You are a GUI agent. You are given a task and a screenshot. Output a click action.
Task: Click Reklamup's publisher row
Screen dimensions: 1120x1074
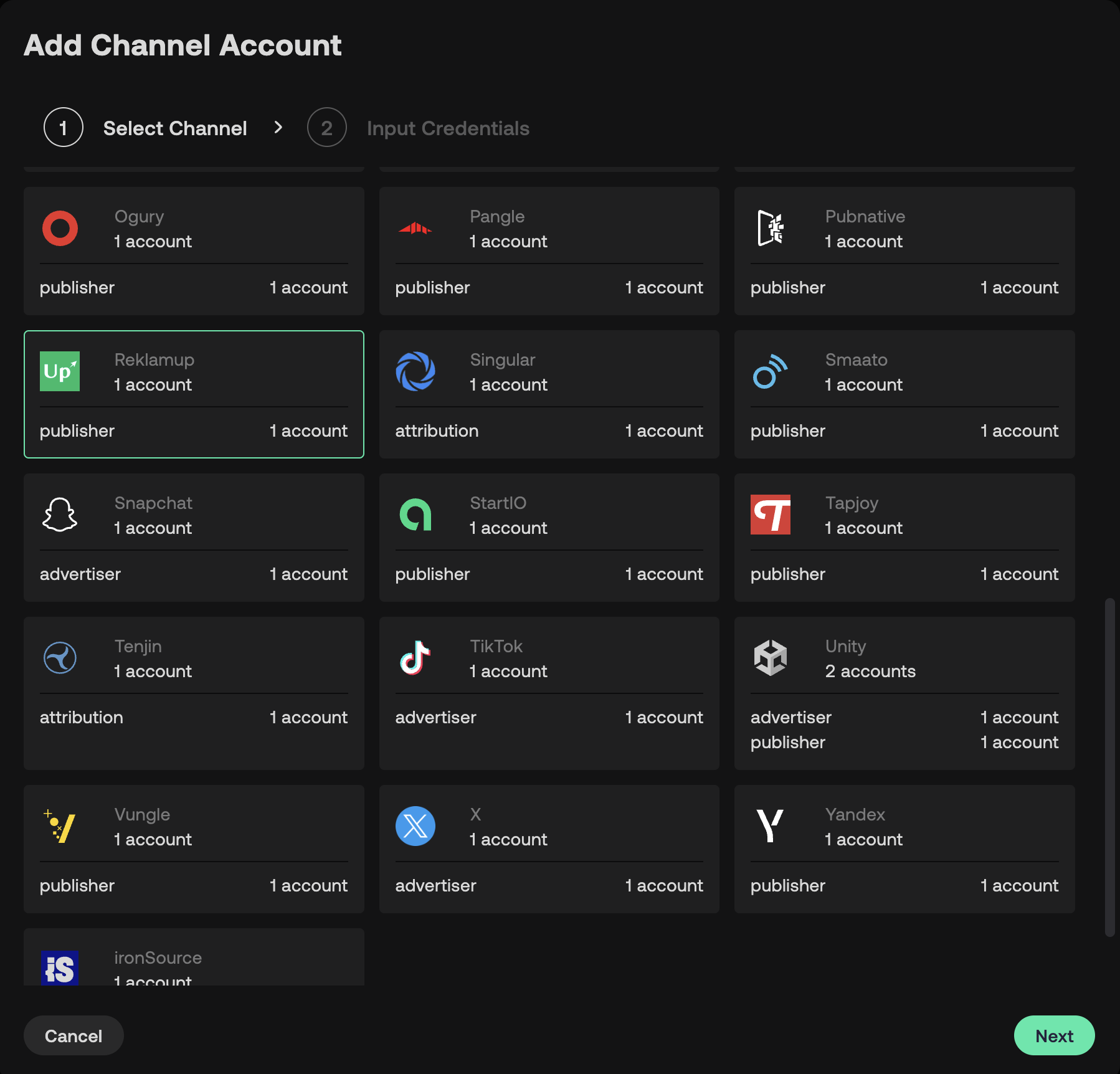pos(194,431)
